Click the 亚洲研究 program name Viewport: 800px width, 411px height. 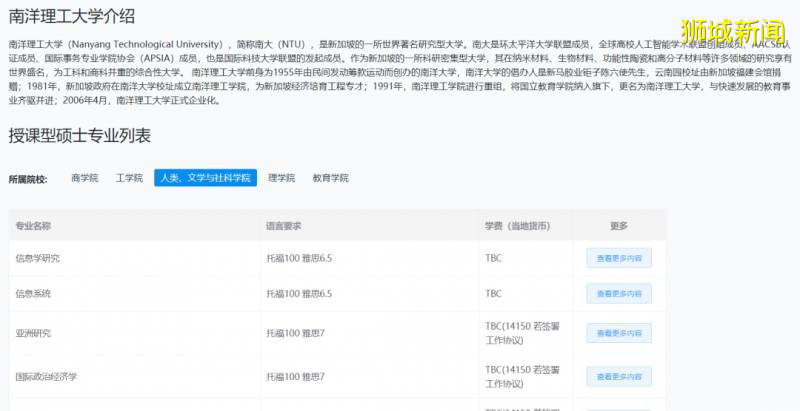pos(33,333)
